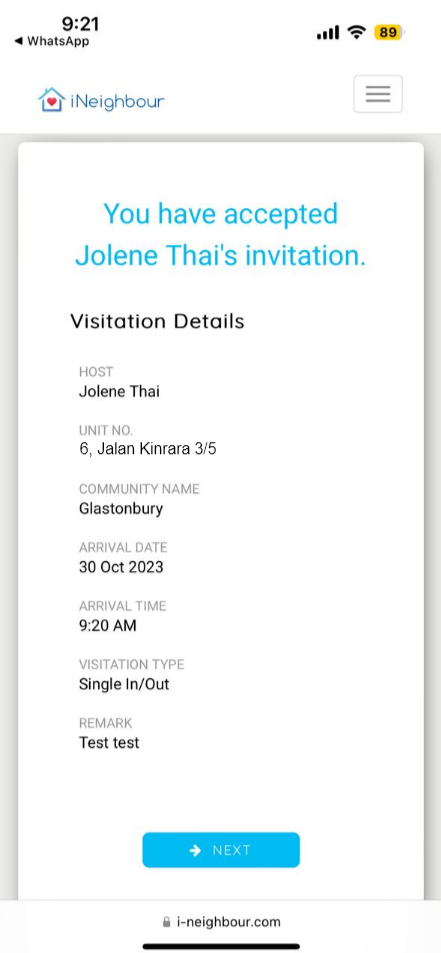441x953 pixels.
Task: Tap the arrival date 30 Oct 2023
Action: point(121,567)
